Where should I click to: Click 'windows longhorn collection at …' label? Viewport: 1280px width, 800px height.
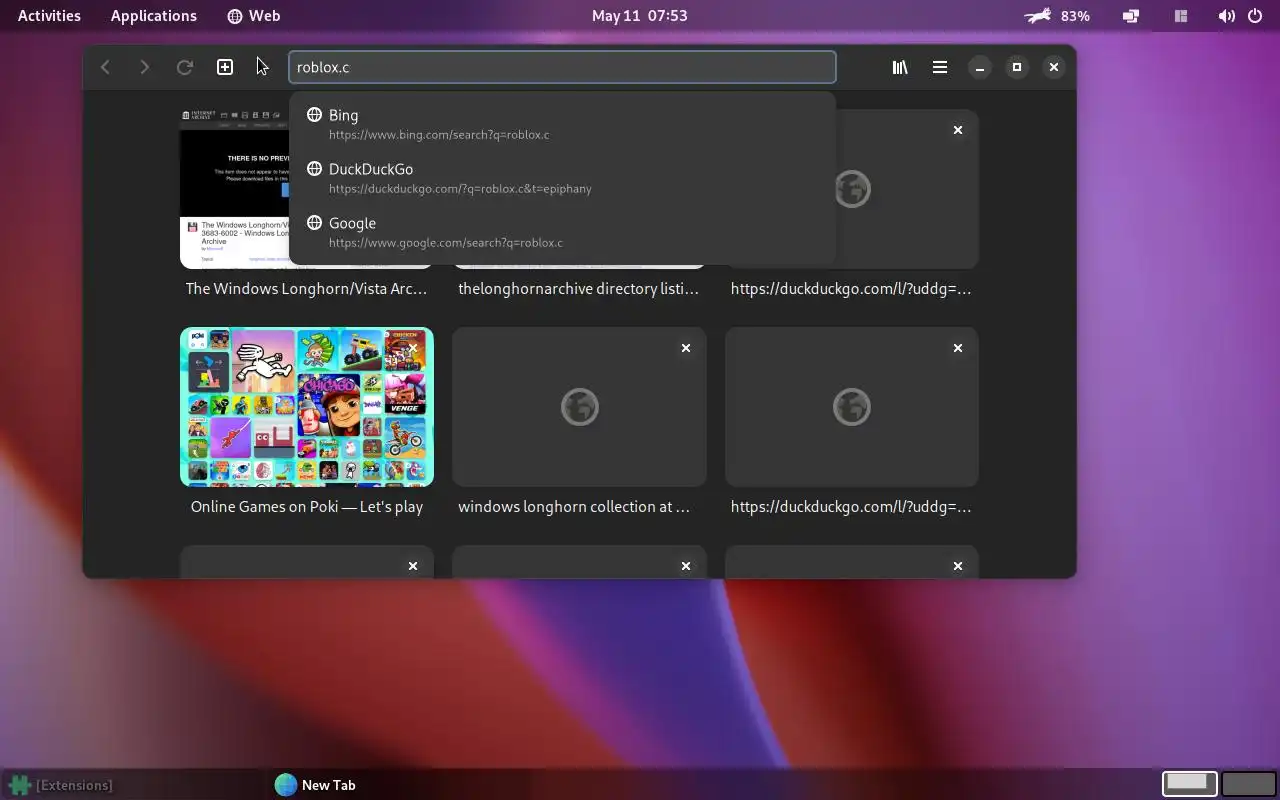(x=574, y=507)
